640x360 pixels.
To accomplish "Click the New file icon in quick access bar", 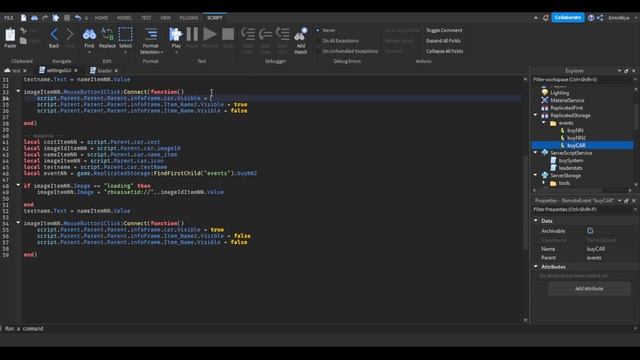I will [x=24, y=18].
